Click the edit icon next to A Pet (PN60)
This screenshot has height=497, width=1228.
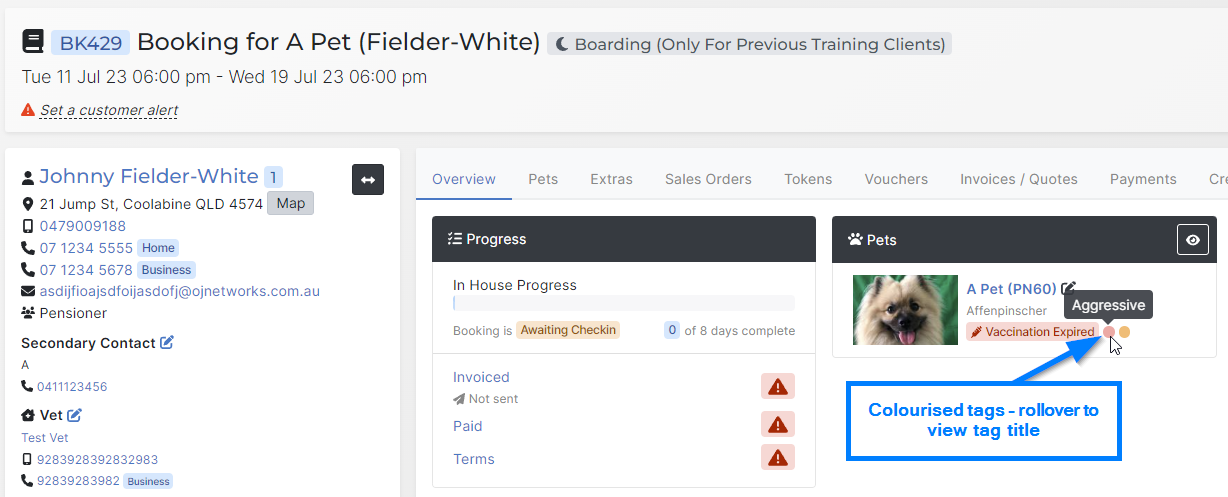pyautogui.click(x=1069, y=288)
